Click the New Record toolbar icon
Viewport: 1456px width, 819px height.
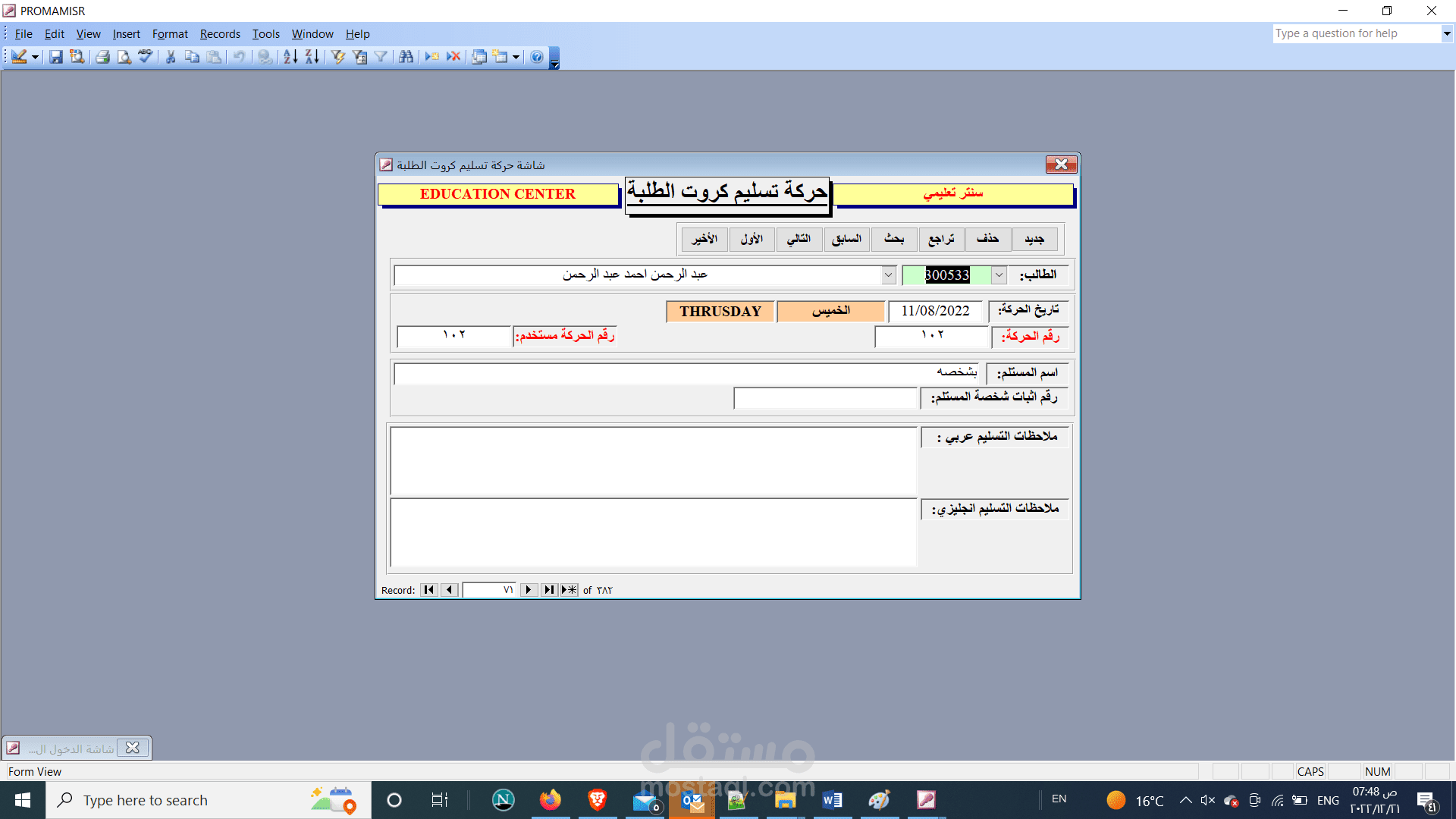pyautogui.click(x=432, y=57)
